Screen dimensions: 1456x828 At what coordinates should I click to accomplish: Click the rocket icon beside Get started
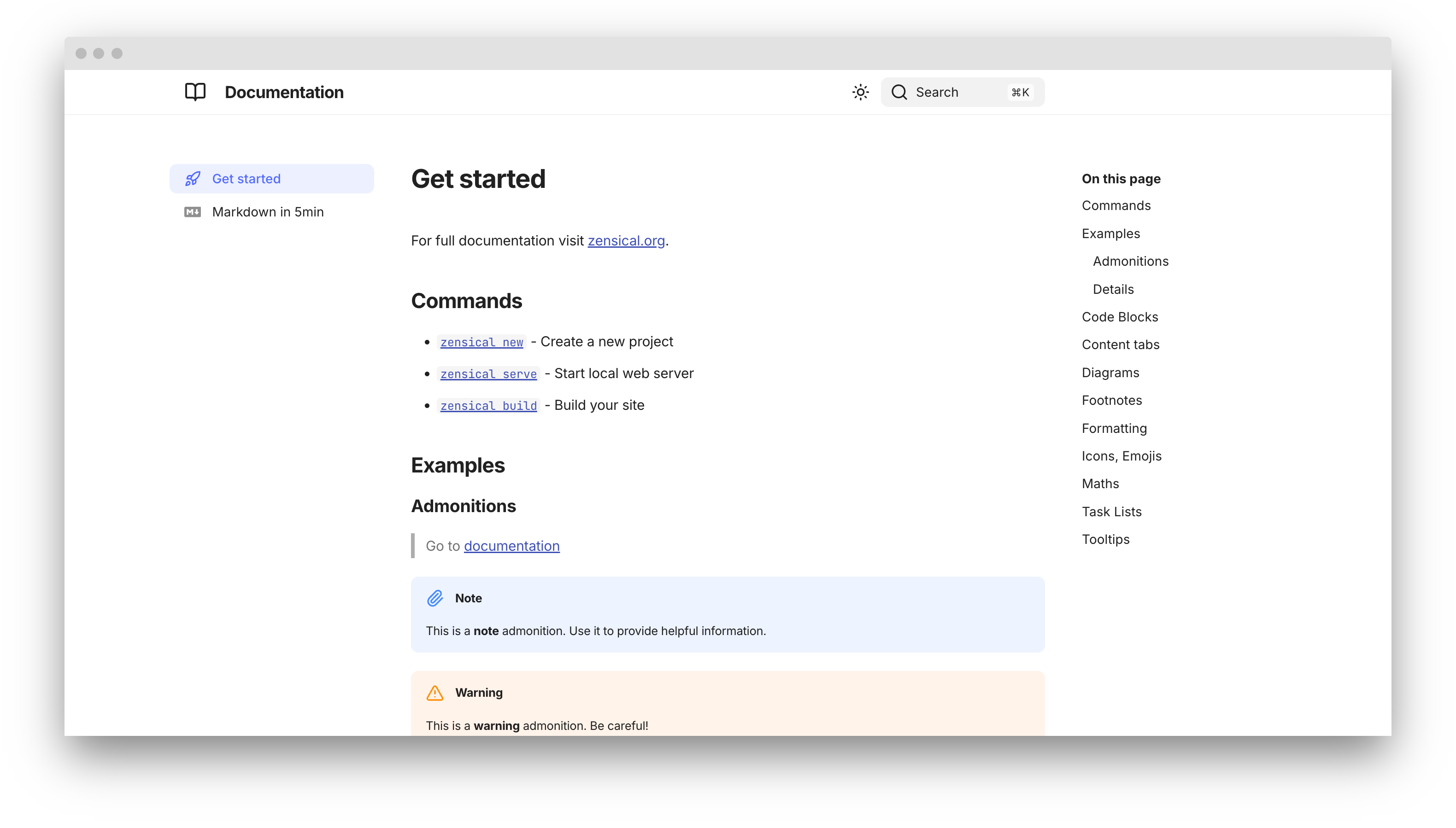[193, 179]
